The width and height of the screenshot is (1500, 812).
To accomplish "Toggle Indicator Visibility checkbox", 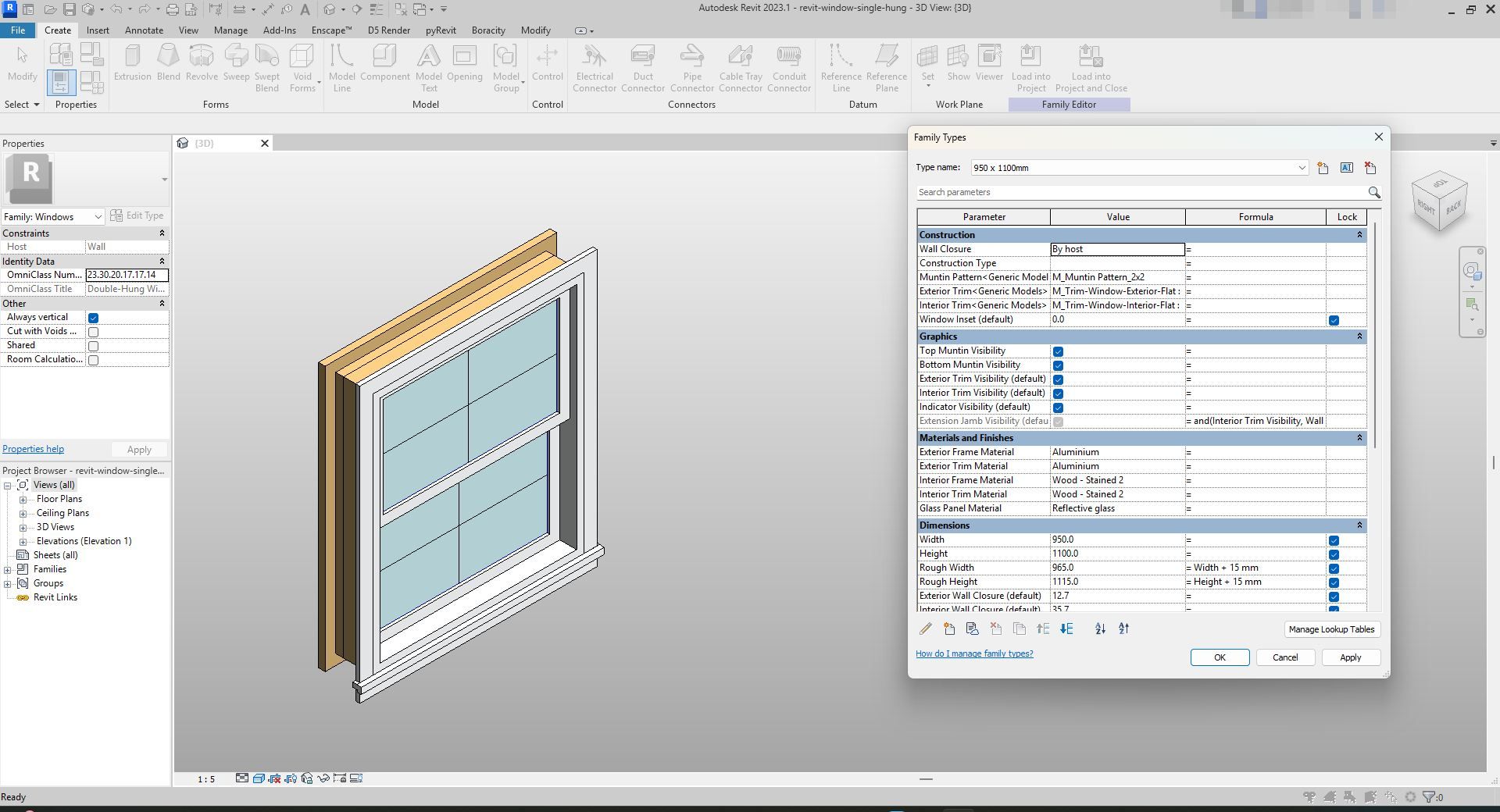I will (1058, 408).
